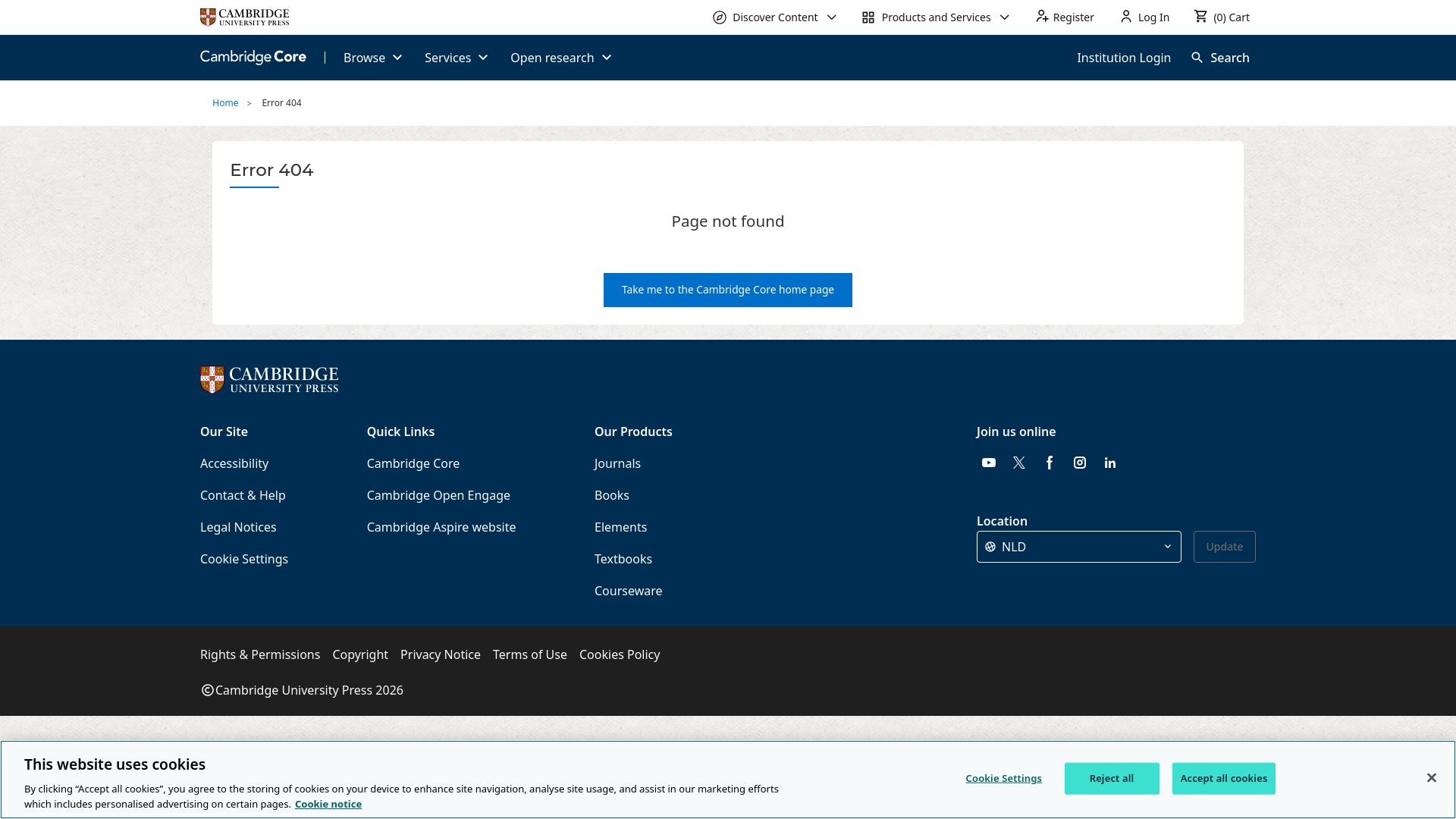Open Legal Notices
This screenshot has width=1456, height=819.
[238, 527]
